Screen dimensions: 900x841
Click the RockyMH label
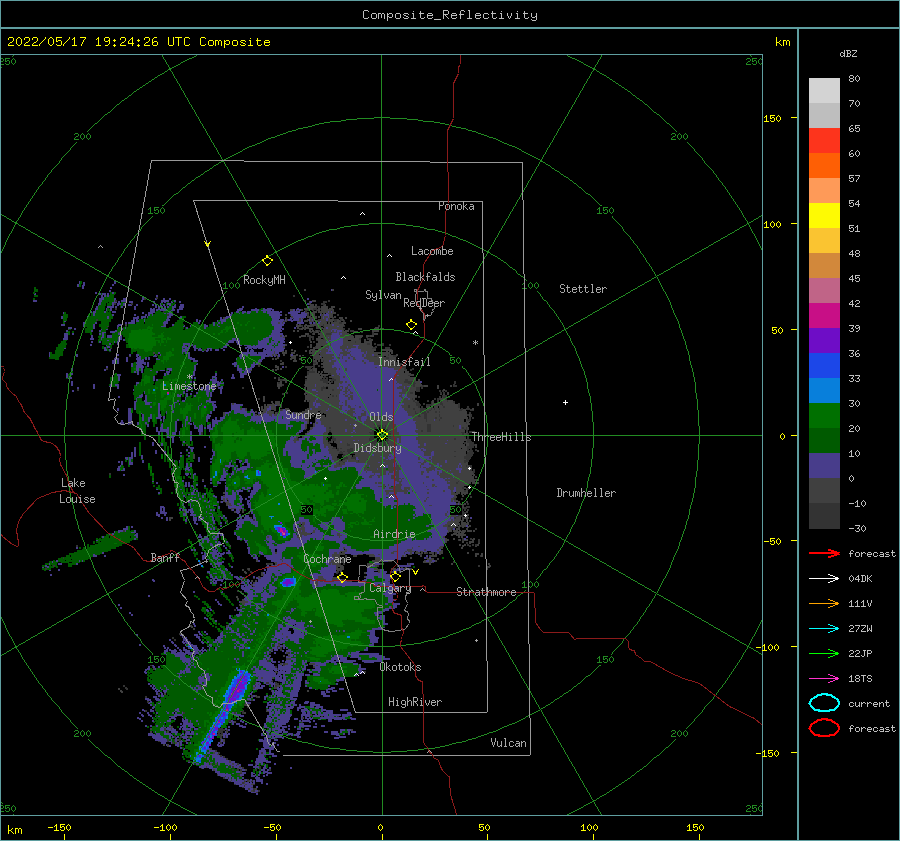[x=264, y=280]
